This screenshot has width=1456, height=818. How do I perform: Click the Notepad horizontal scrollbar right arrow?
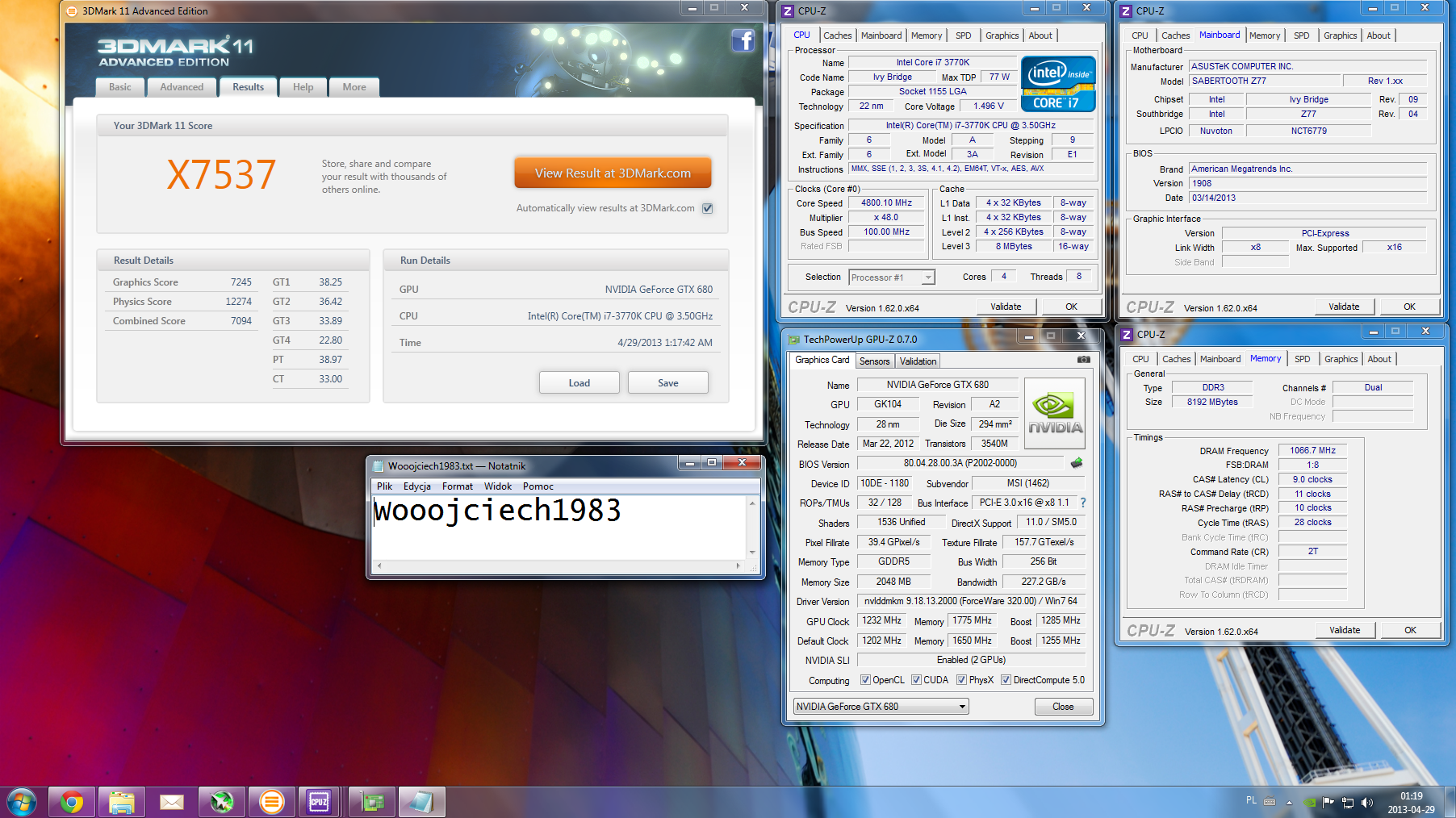(x=738, y=566)
